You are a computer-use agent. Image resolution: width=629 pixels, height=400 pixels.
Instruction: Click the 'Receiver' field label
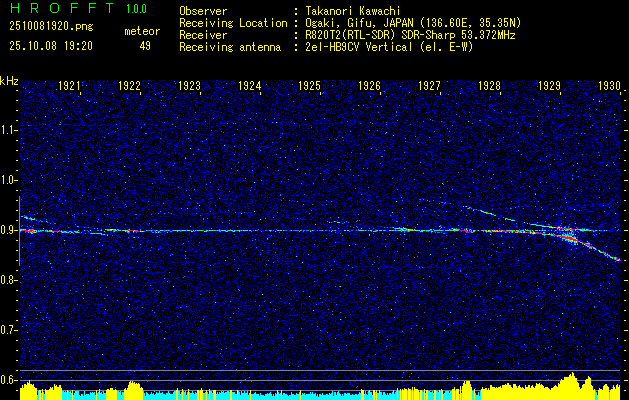click(203, 35)
